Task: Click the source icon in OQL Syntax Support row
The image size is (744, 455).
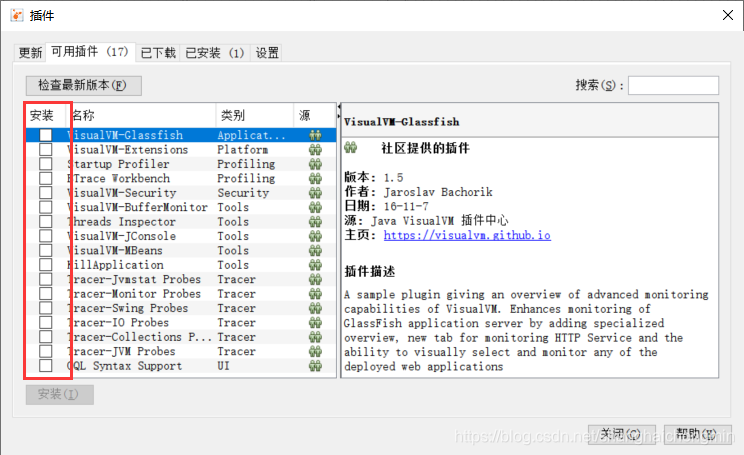Action: (315, 366)
